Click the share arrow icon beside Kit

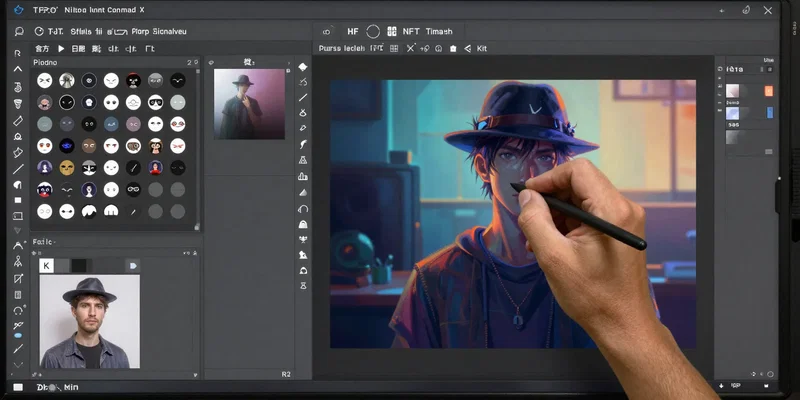click(x=467, y=48)
